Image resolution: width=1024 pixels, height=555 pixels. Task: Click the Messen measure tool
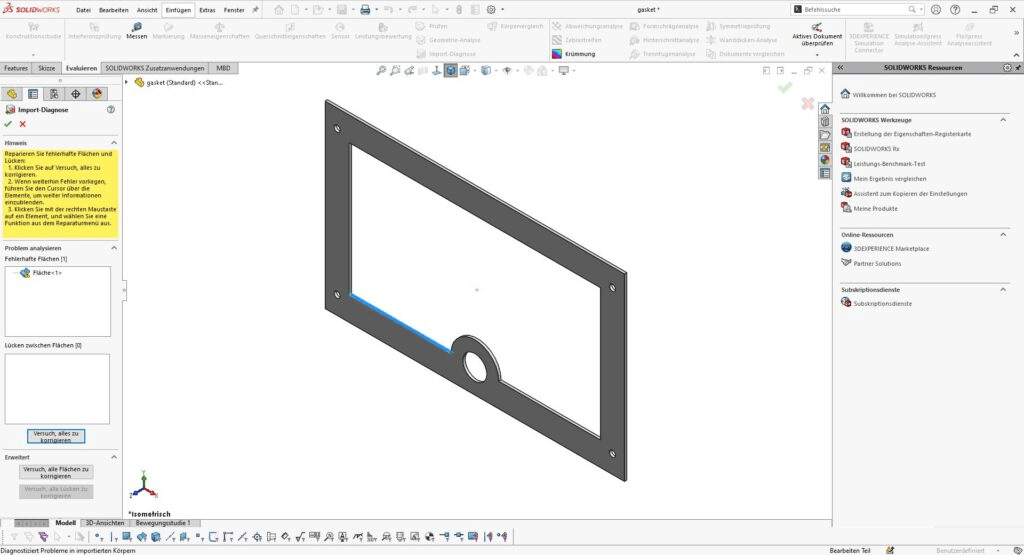click(x=137, y=30)
